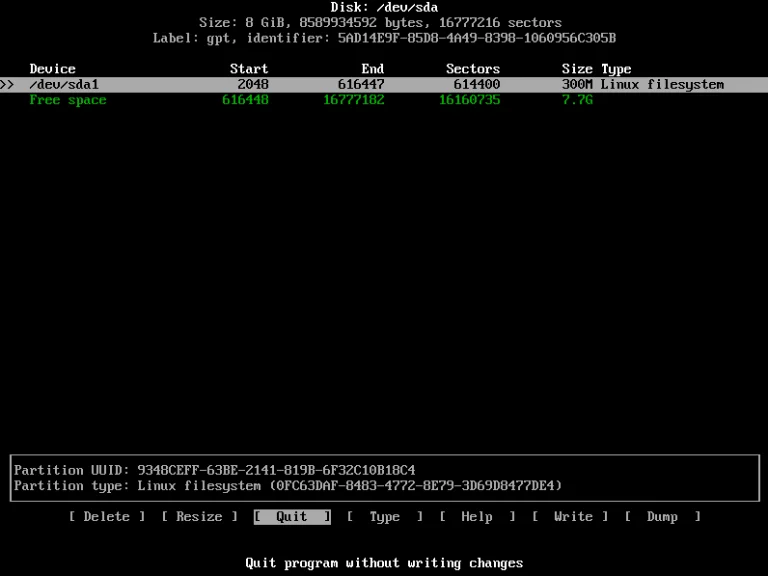Select the Delete menu option
The width and height of the screenshot is (768, 576).
click(107, 517)
